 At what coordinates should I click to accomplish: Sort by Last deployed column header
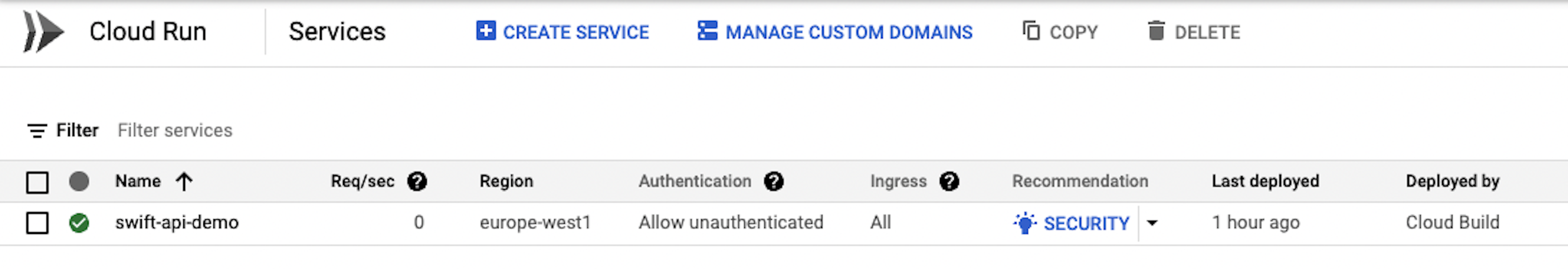pyautogui.click(x=1265, y=181)
